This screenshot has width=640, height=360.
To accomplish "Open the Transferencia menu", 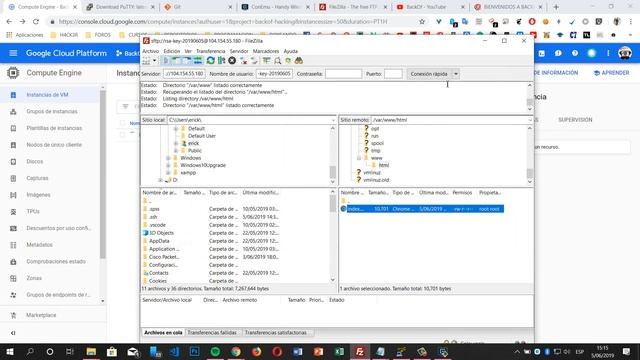I will tap(211, 51).
